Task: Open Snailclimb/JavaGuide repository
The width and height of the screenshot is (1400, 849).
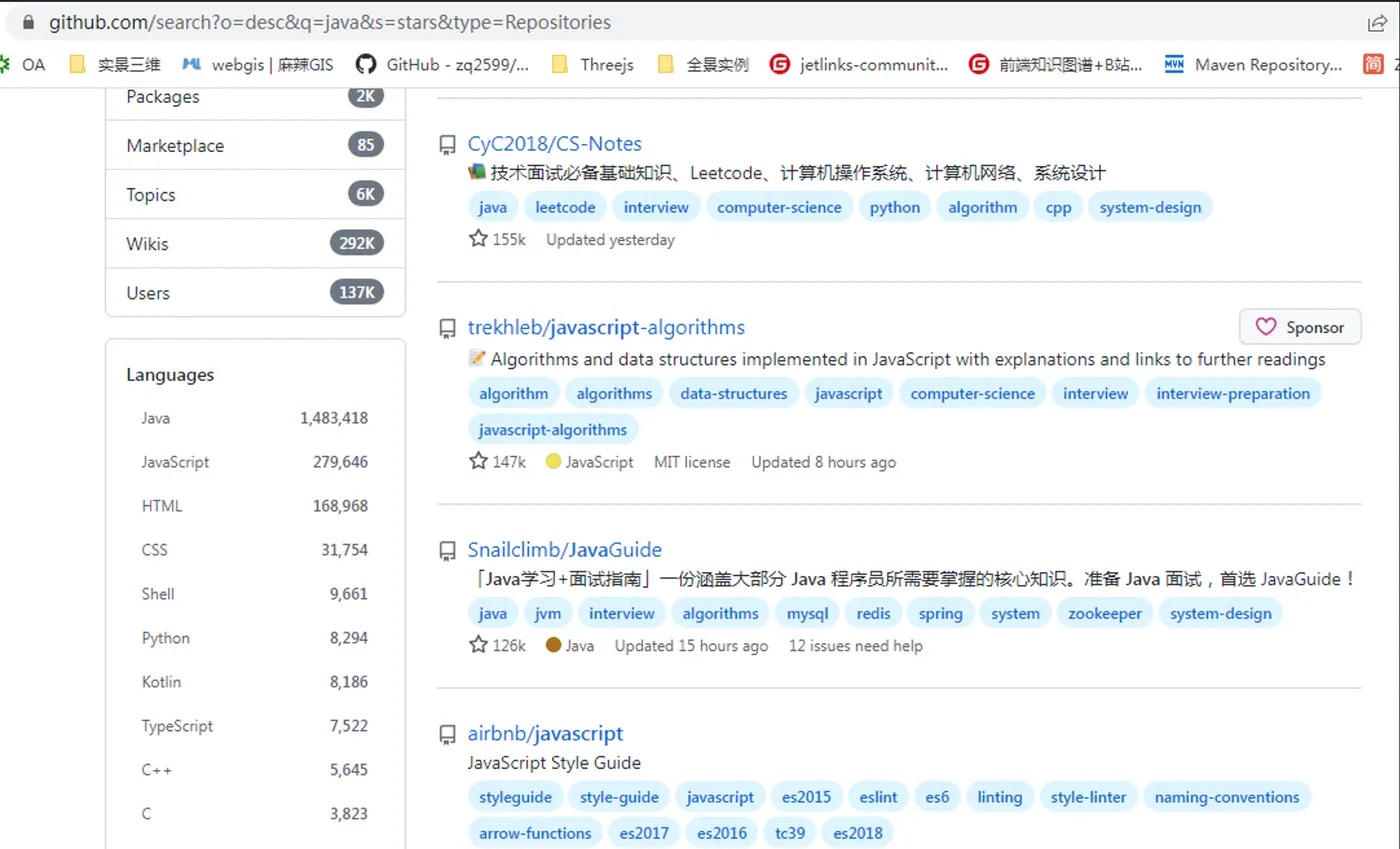Action: coord(565,550)
